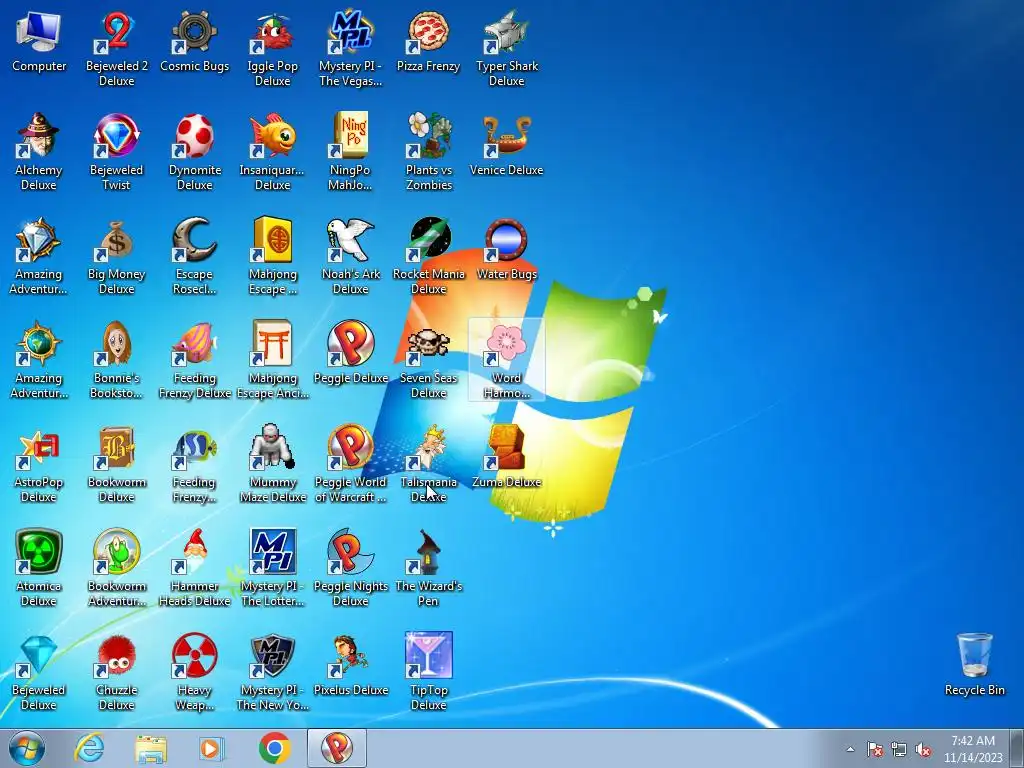This screenshot has width=1024, height=768.
Task: Select Feeding Frenzy blue fish shortcut
Action: [x=195, y=464]
